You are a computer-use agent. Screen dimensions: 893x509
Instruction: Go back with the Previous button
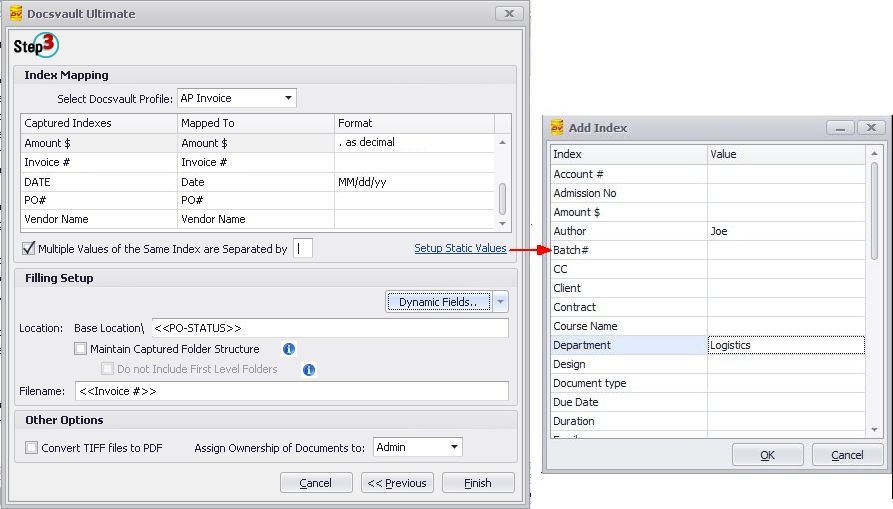point(397,483)
